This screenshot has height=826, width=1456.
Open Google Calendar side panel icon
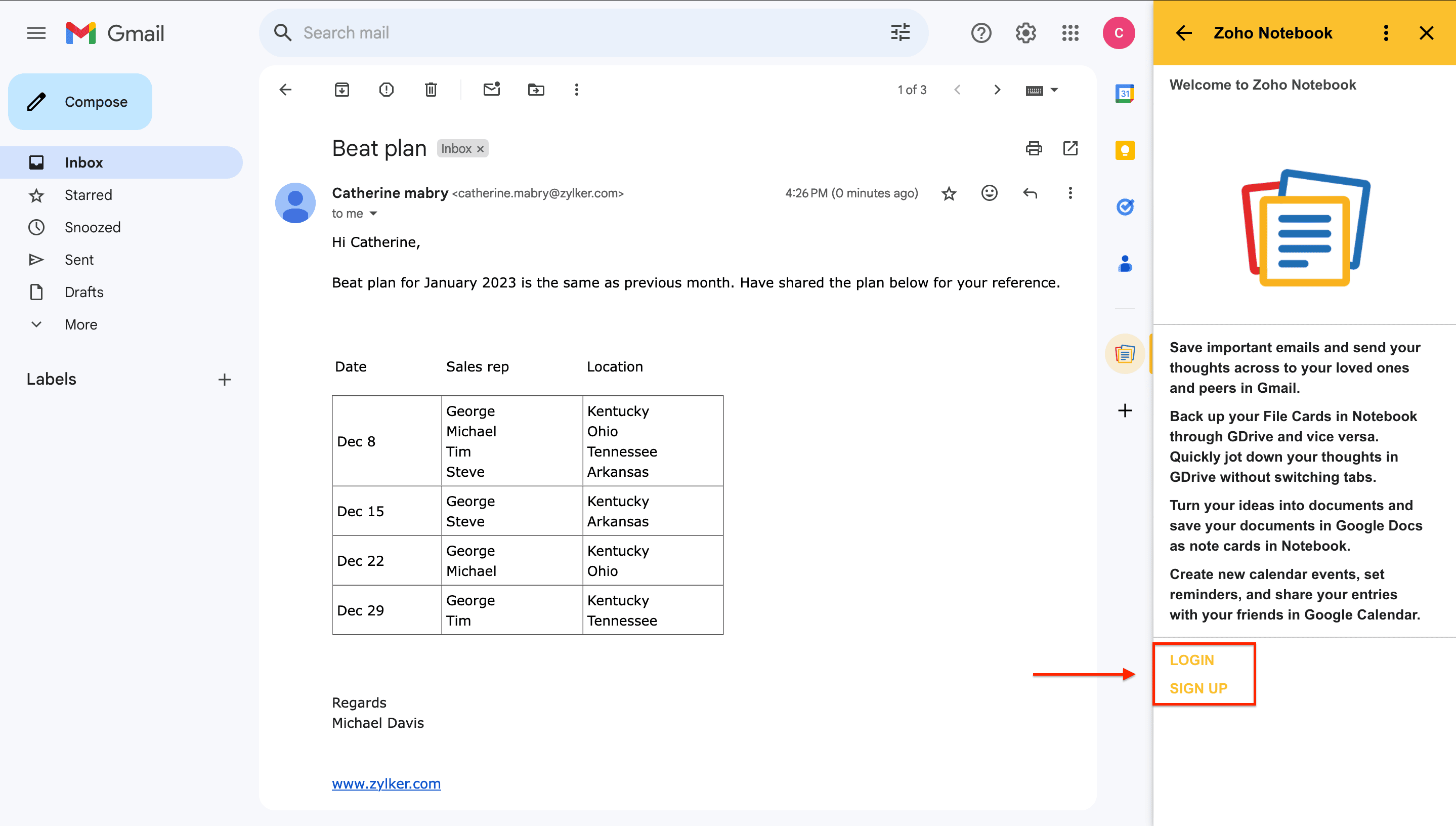tap(1125, 93)
